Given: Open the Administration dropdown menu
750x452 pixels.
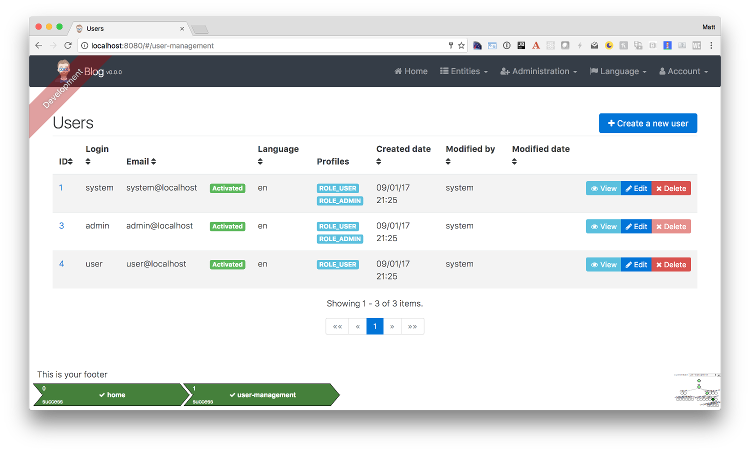Looking at the screenshot, I should [x=539, y=71].
